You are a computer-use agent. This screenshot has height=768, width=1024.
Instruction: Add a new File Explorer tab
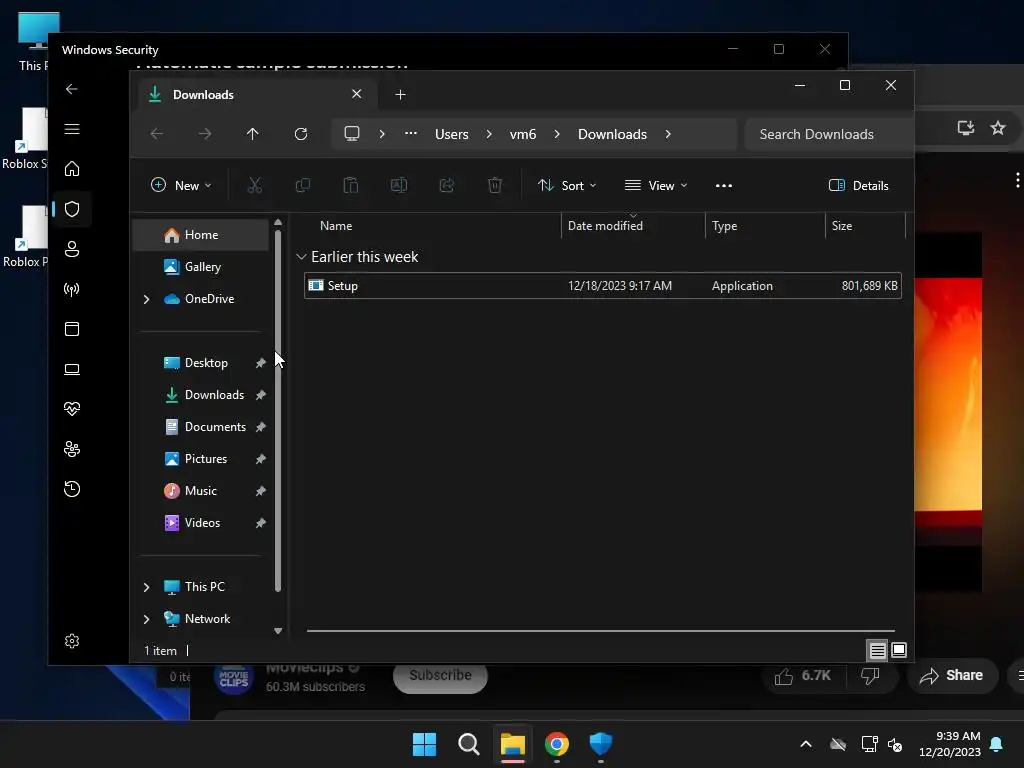[400, 95]
